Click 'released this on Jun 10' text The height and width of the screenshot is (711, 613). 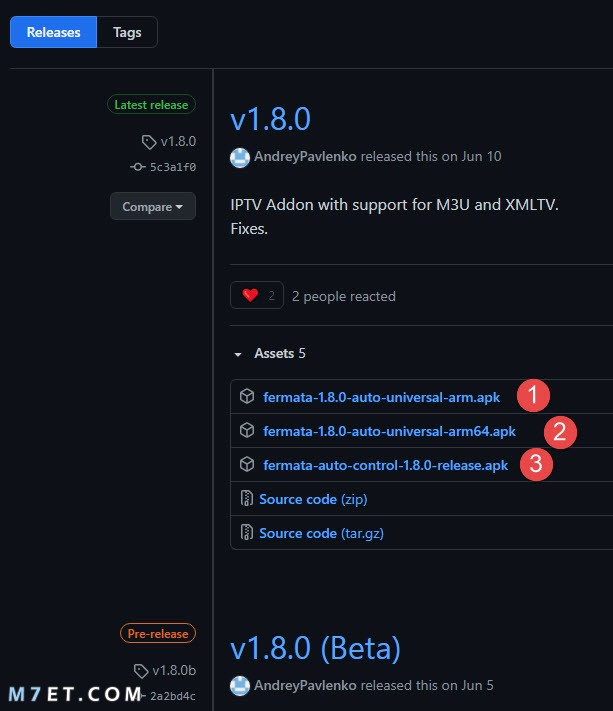431,156
